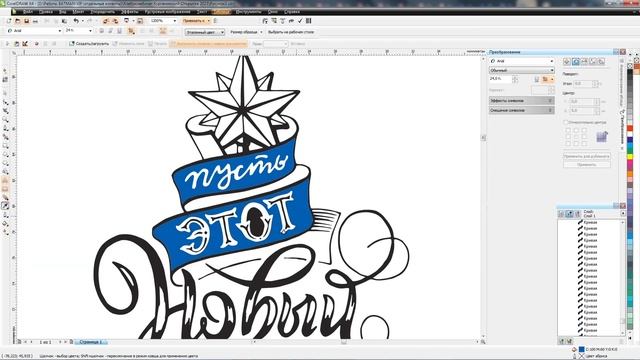Open the Обычный font style dropdown in docker

(x=522, y=70)
